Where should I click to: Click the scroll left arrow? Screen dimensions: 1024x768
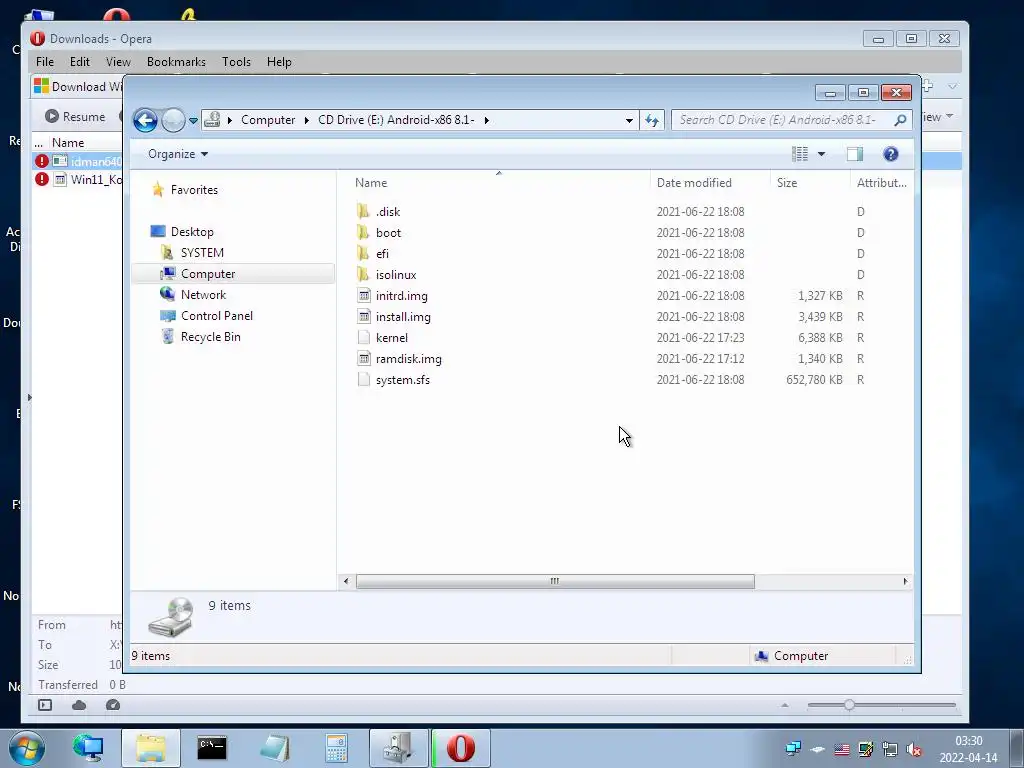(346, 581)
